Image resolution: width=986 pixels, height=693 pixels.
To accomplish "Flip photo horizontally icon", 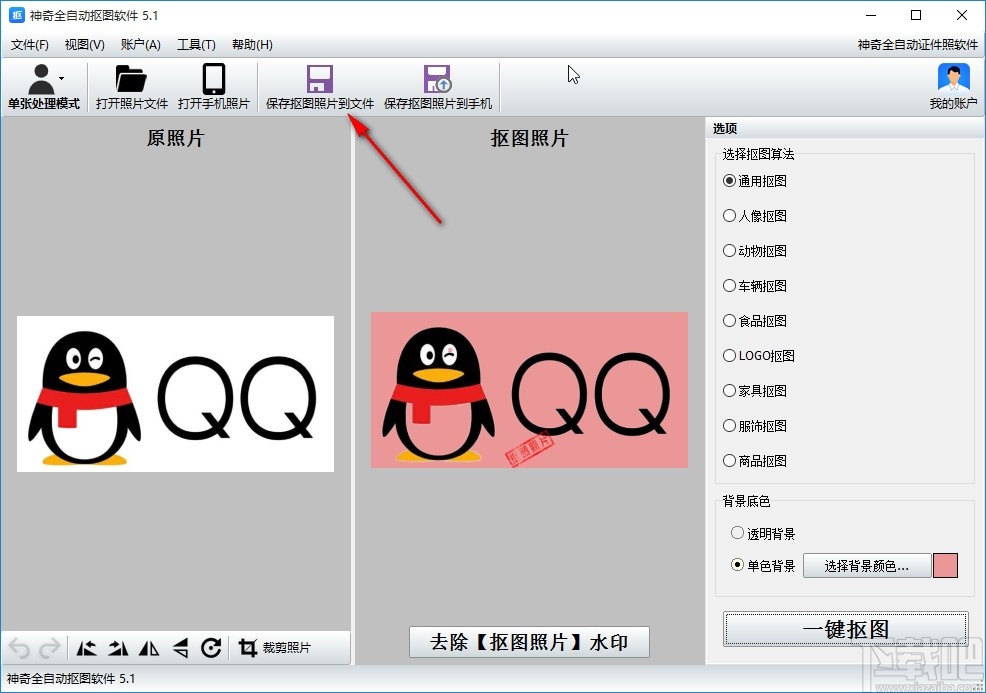I will [x=149, y=648].
